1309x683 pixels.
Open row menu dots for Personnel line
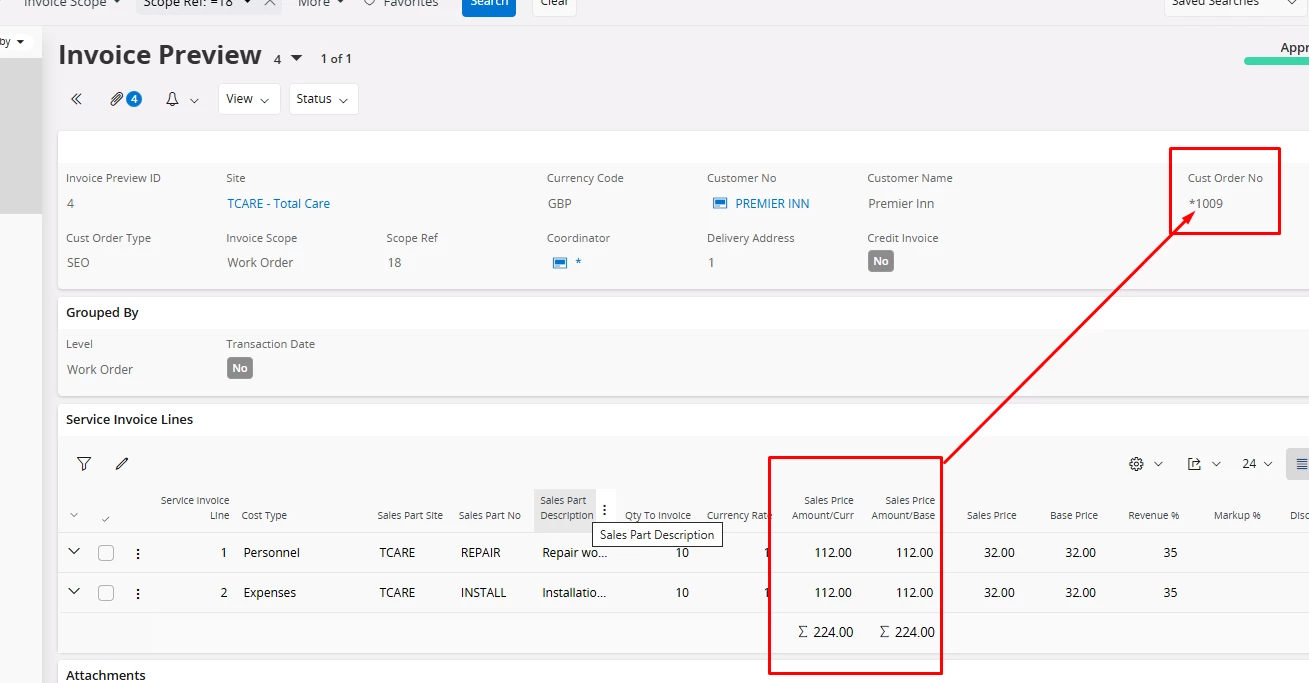pyautogui.click(x=138, y=553)
